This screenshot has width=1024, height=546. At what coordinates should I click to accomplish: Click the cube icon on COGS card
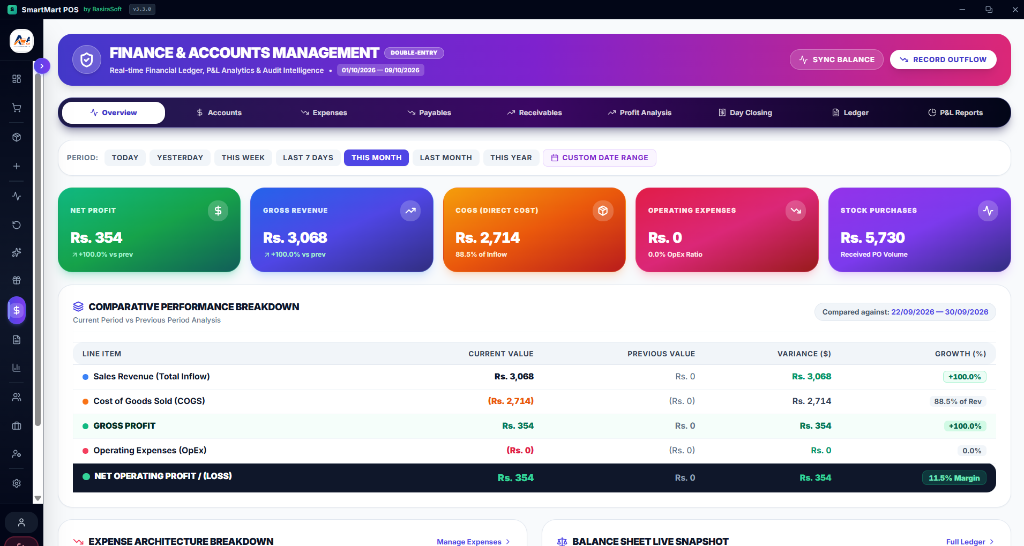point(603,210)
